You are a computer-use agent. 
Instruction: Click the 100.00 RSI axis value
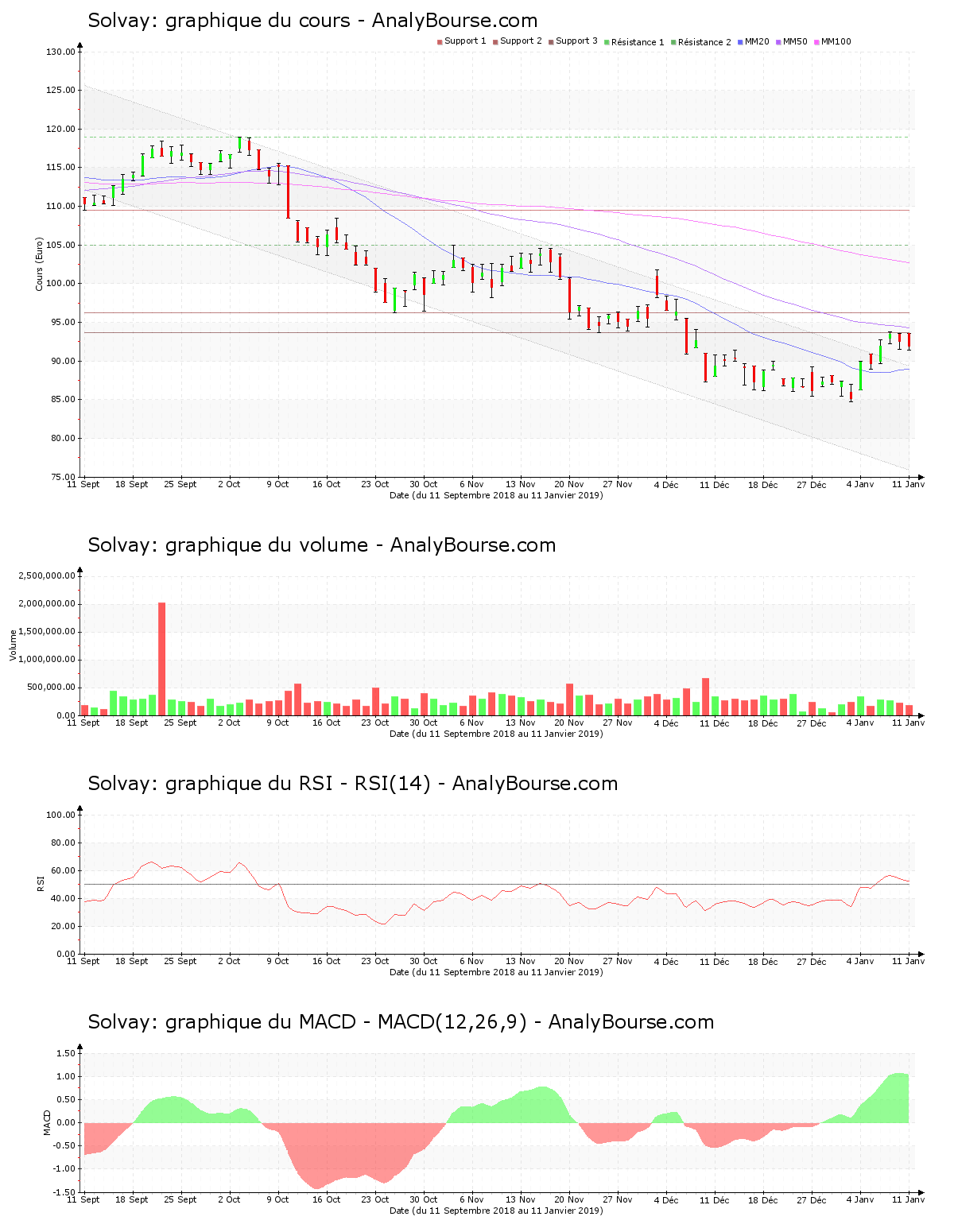[x=61, y=816]
